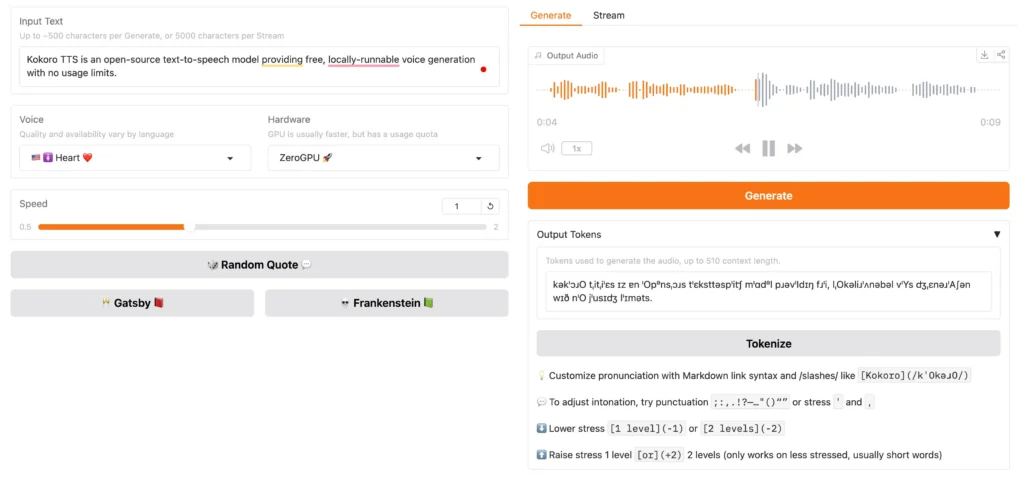This screenshot has width=1024, height=480.
Task: Download the output audio file
Action: click(984, 55)
